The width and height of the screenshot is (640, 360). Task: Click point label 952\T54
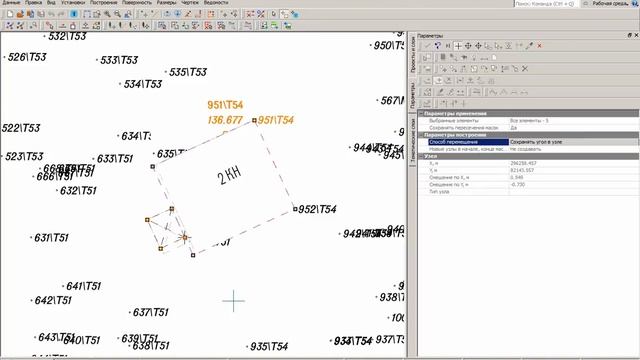pyautogui.click(x=317, y=209)
